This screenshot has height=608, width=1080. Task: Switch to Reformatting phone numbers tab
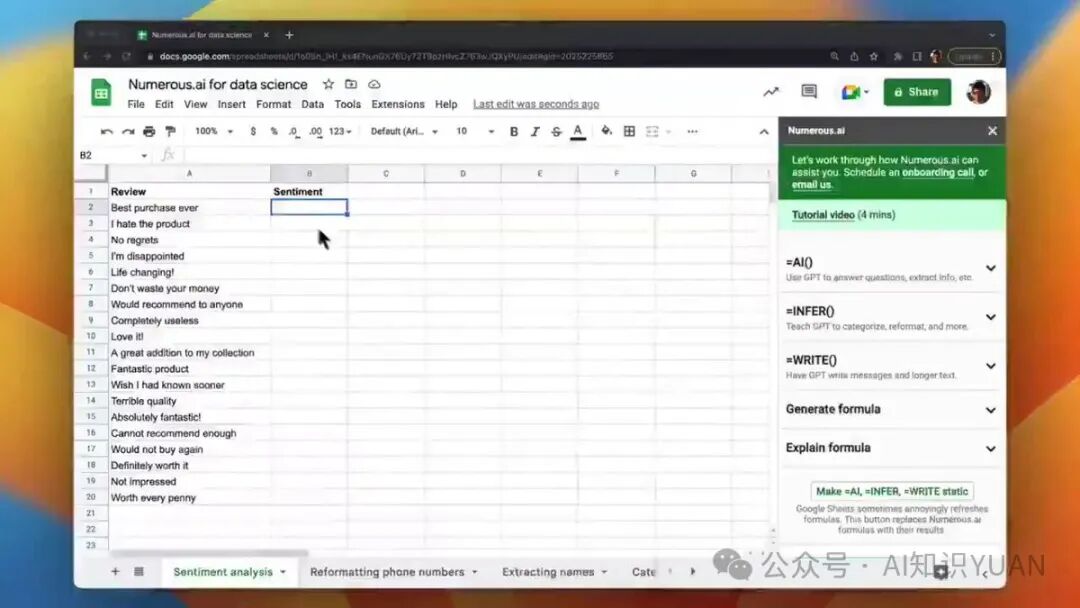(x=387, y=572)
